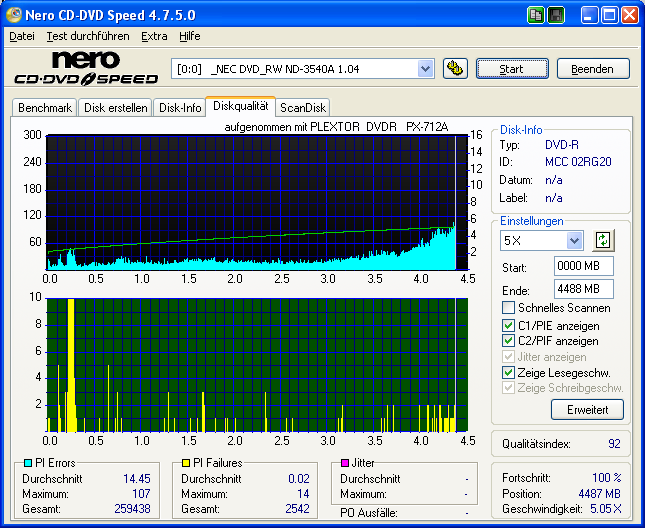Click the floppy disk save icon
645x528 pixels.
[556, 15]
